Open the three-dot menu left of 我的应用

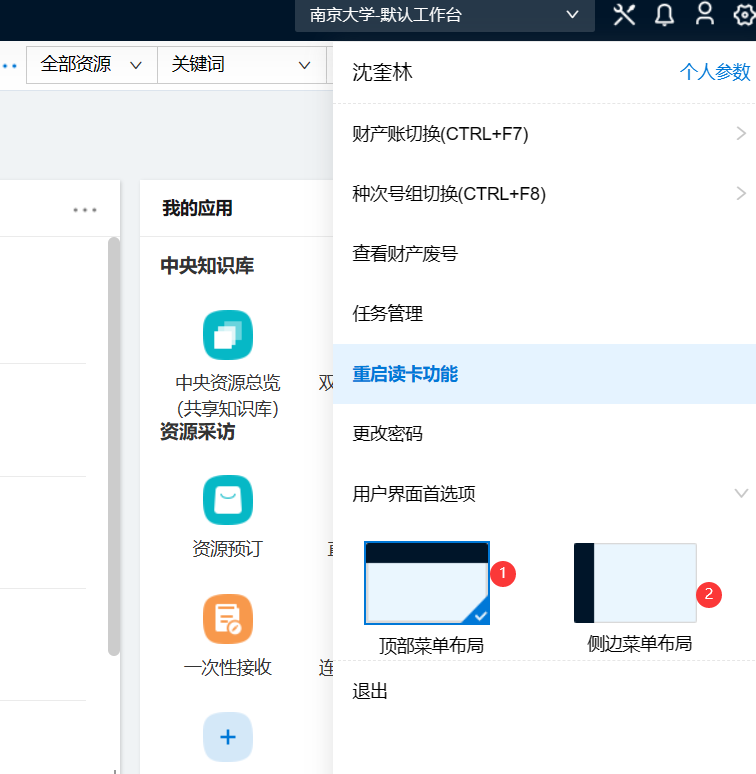coord(85,210)
